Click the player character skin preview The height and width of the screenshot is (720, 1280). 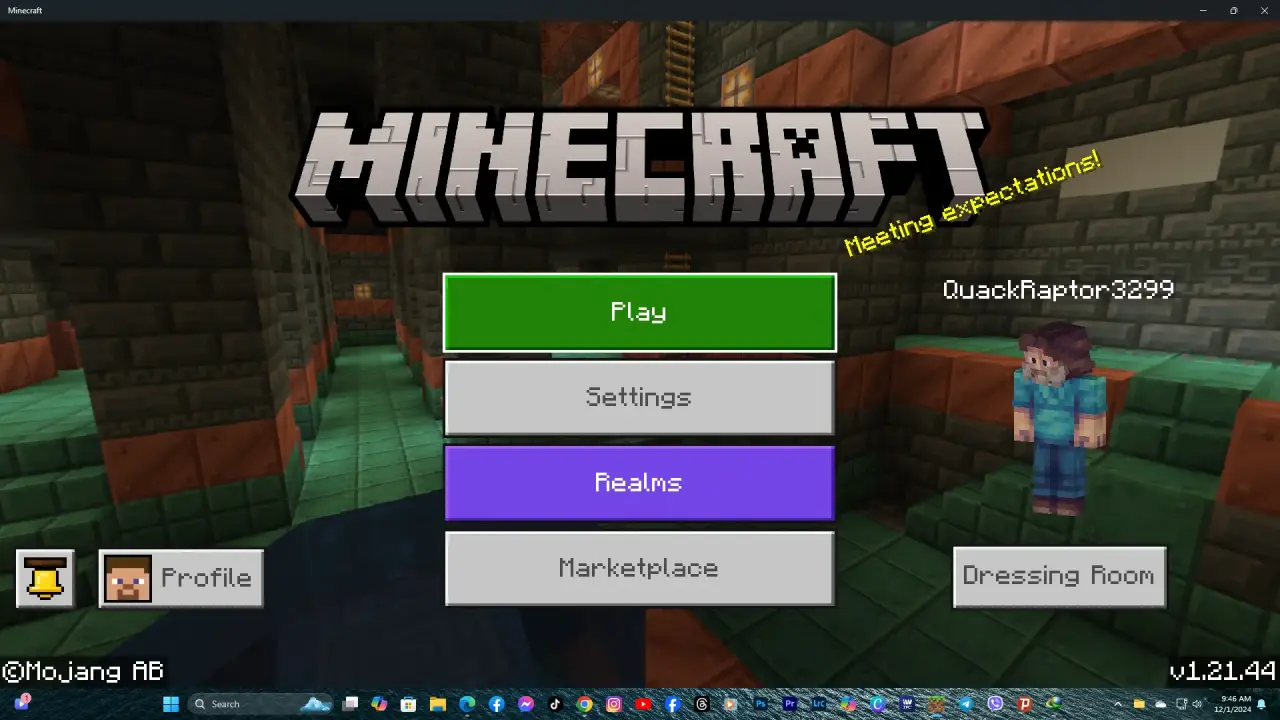tap(1060, 418)
